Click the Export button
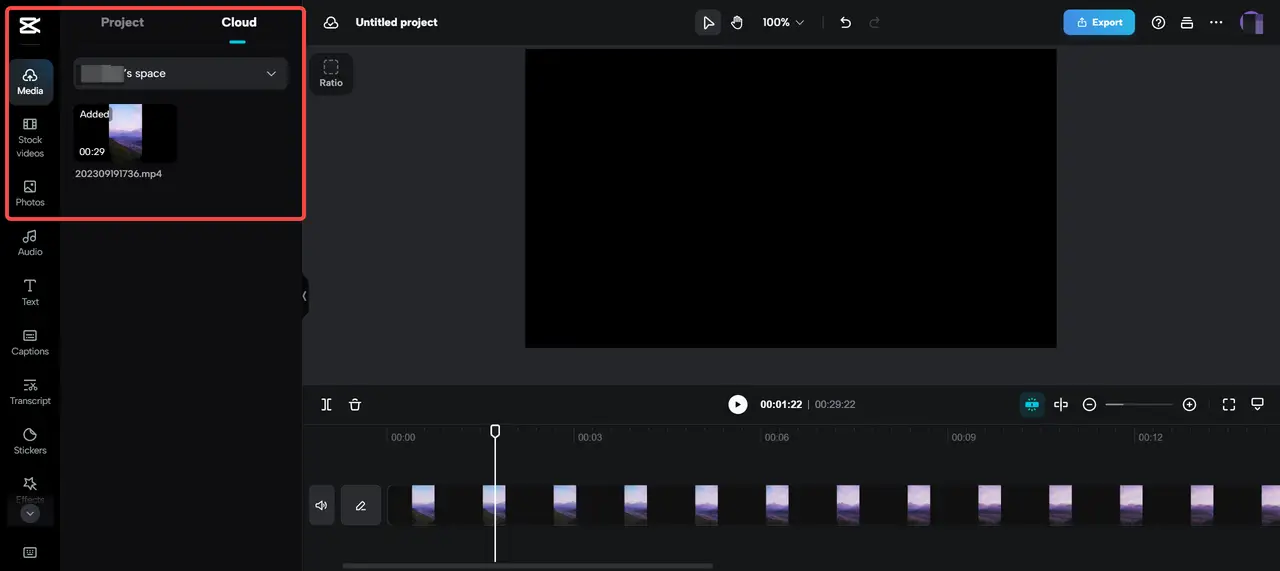The image size is (1280, 571). click(x=1098, y=22)
